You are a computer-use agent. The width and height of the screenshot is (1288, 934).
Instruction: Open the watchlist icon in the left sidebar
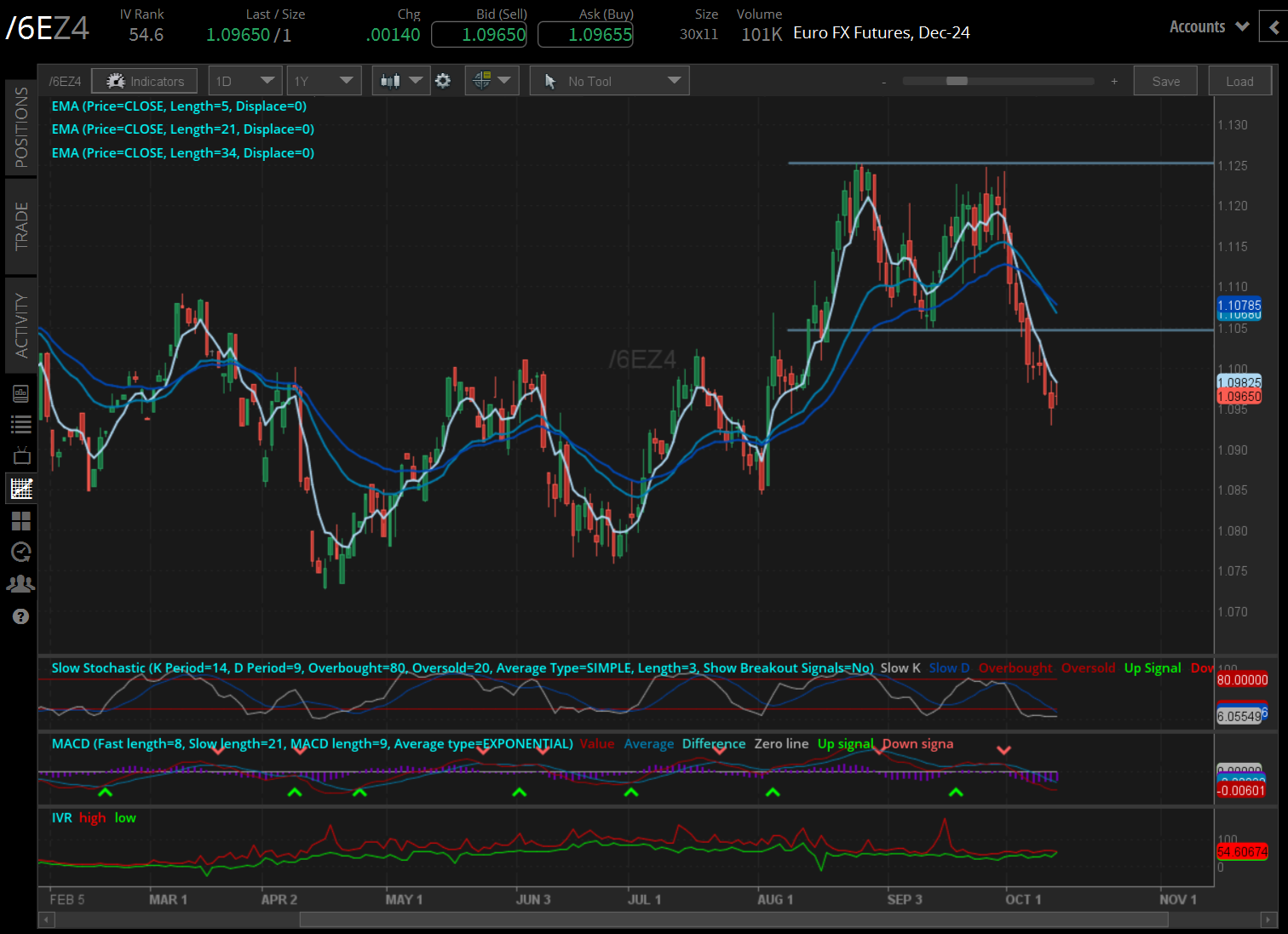pyautogui.click(x=20, y=424)
